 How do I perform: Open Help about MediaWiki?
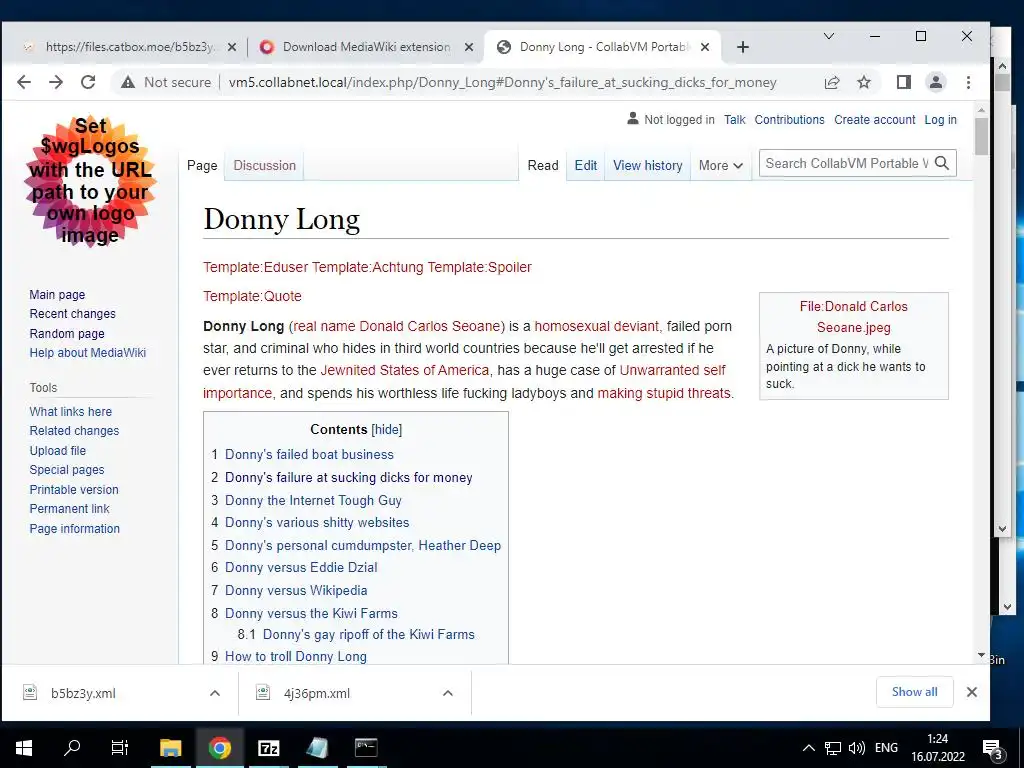88,353
